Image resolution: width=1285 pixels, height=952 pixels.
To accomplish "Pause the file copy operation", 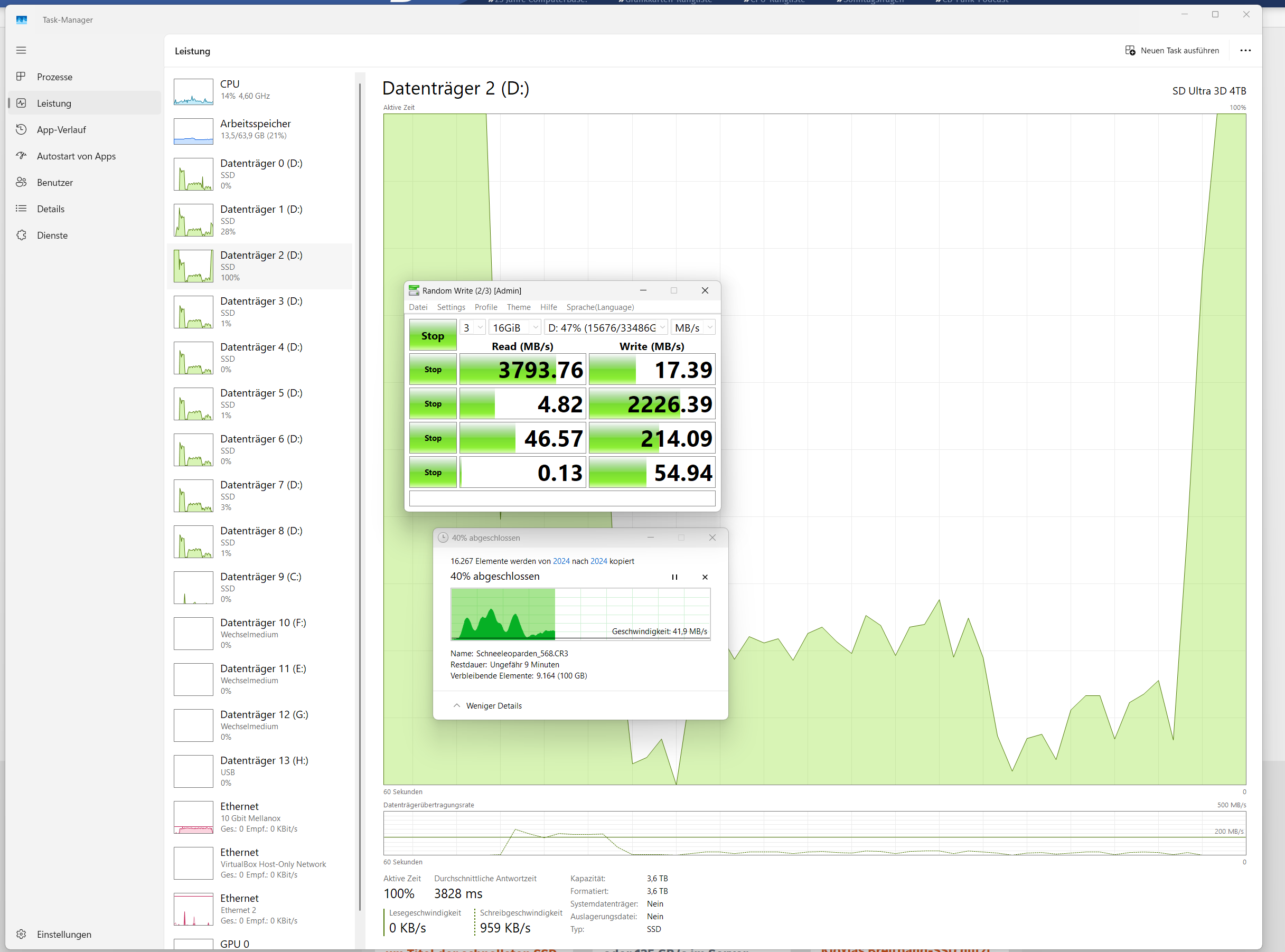I will coord(674,577).
